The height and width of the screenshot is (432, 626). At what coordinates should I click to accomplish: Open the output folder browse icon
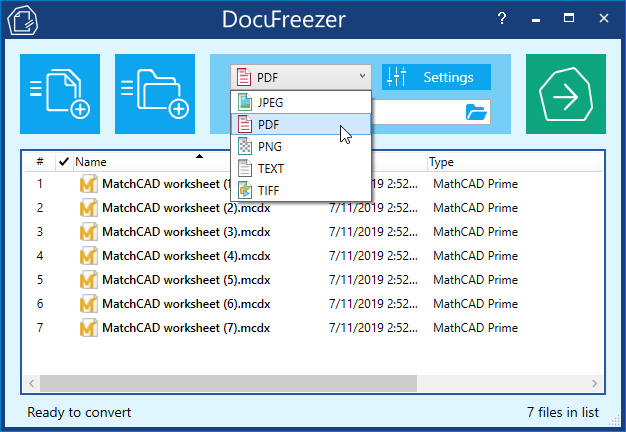(x=476, y=112)
